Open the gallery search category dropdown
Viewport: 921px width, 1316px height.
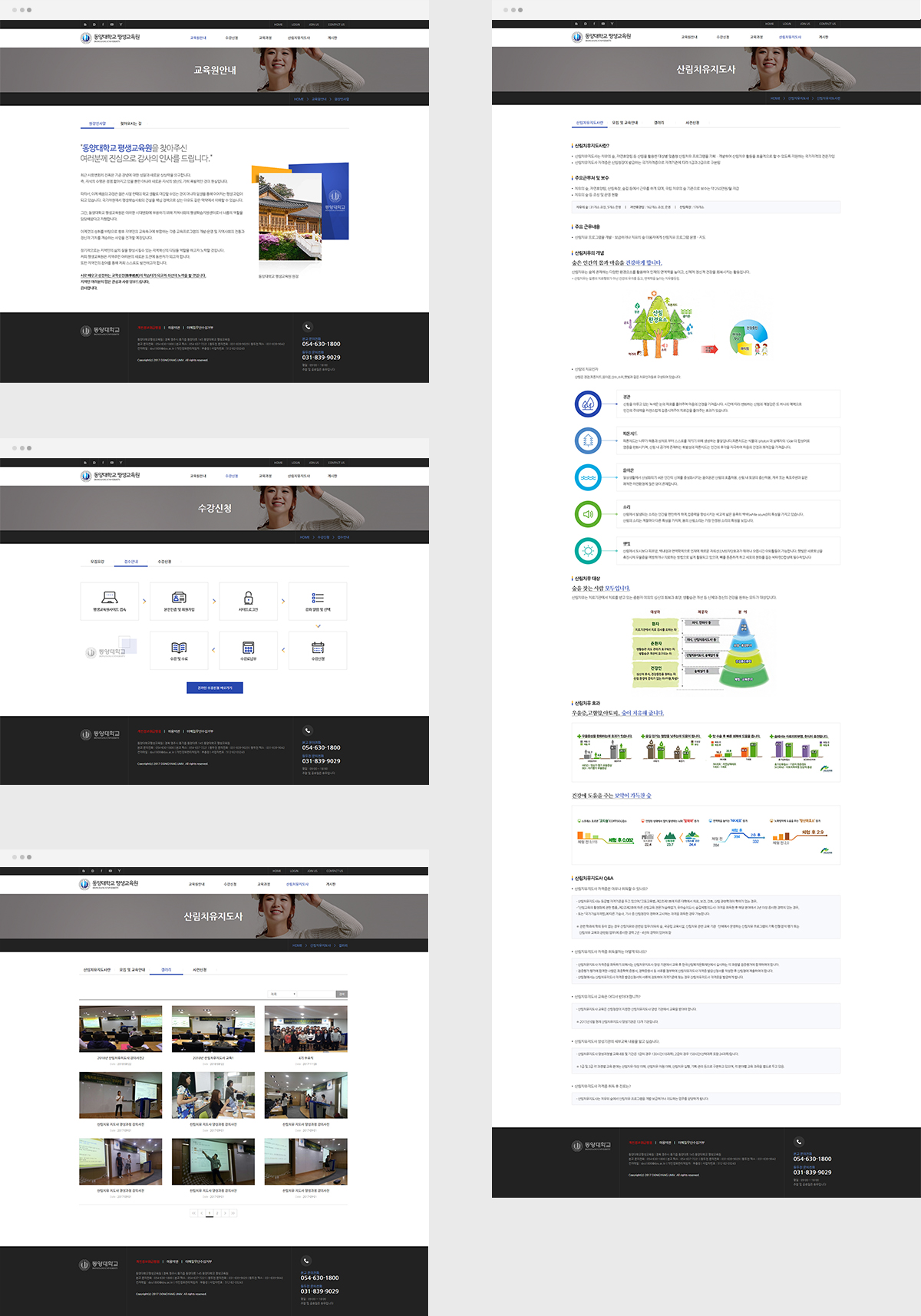pos(282,994)
